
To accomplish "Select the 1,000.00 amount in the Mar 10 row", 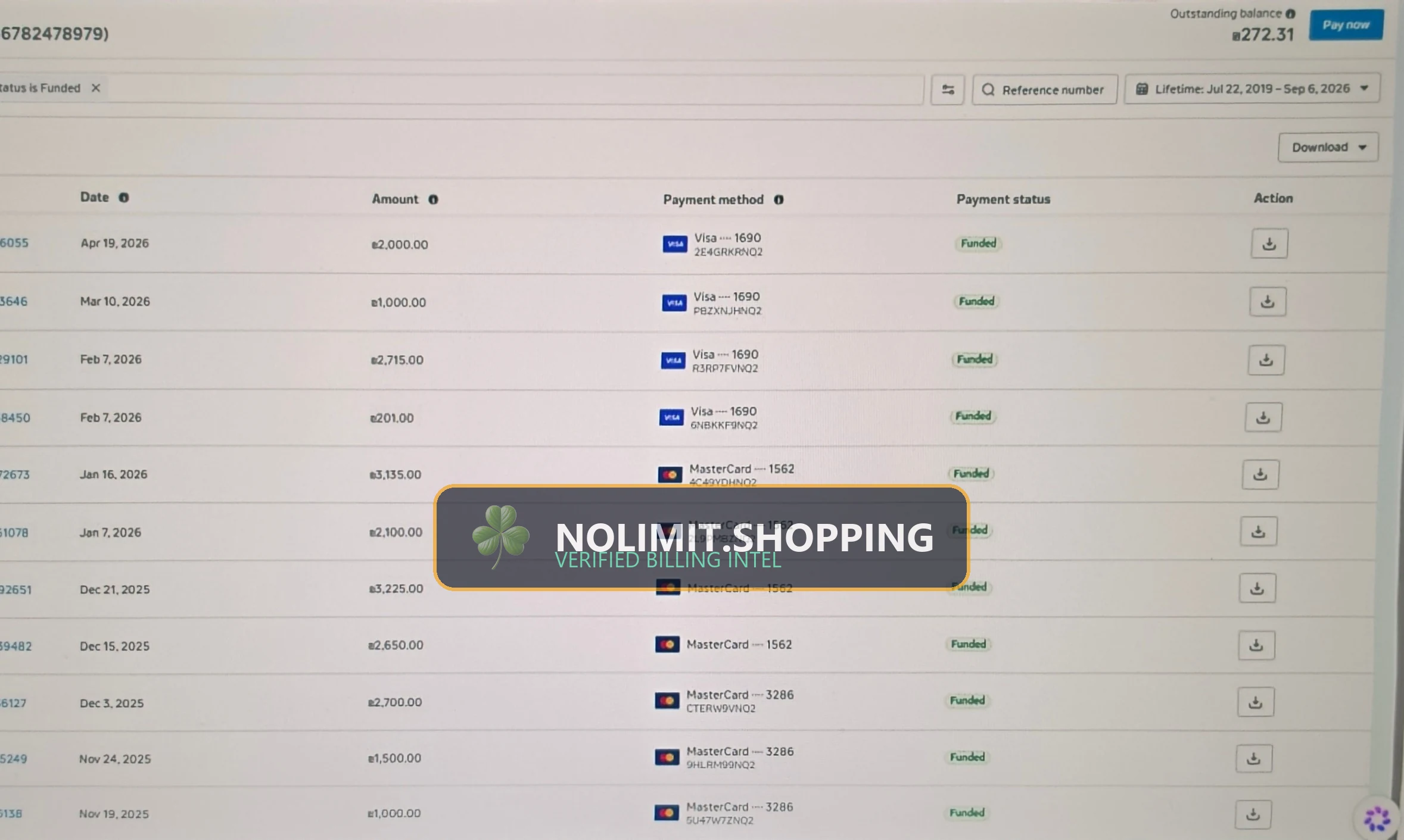I will [x=399, y=302].
